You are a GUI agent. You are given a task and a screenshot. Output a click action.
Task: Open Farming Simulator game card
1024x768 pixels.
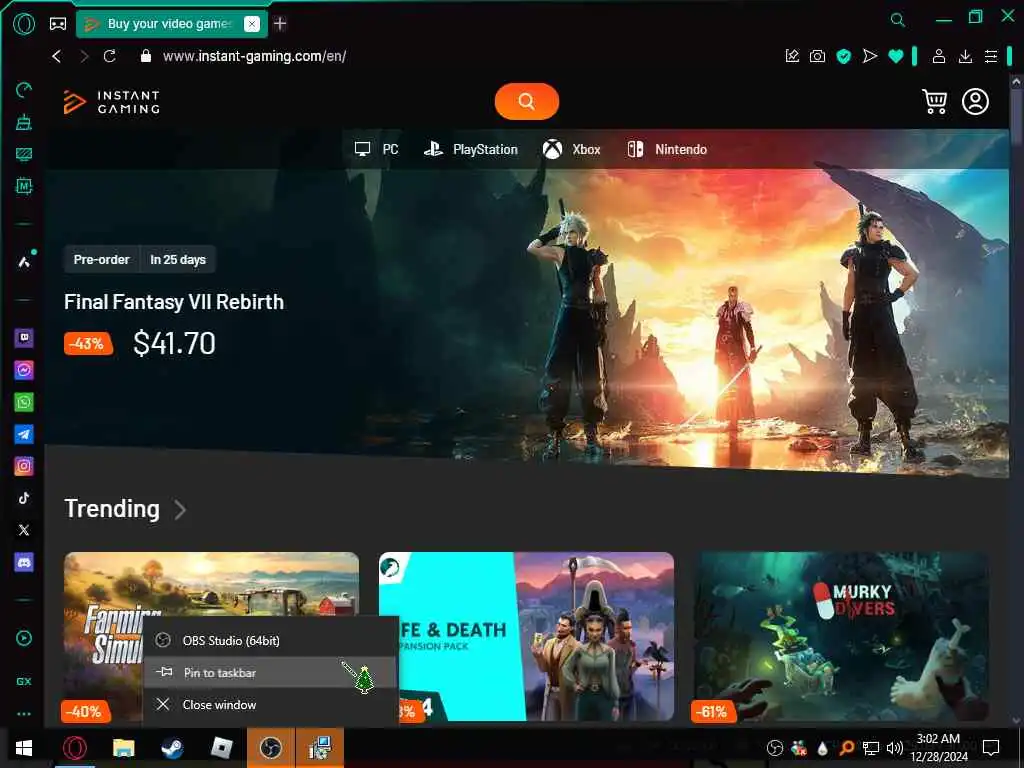point(211,584)
